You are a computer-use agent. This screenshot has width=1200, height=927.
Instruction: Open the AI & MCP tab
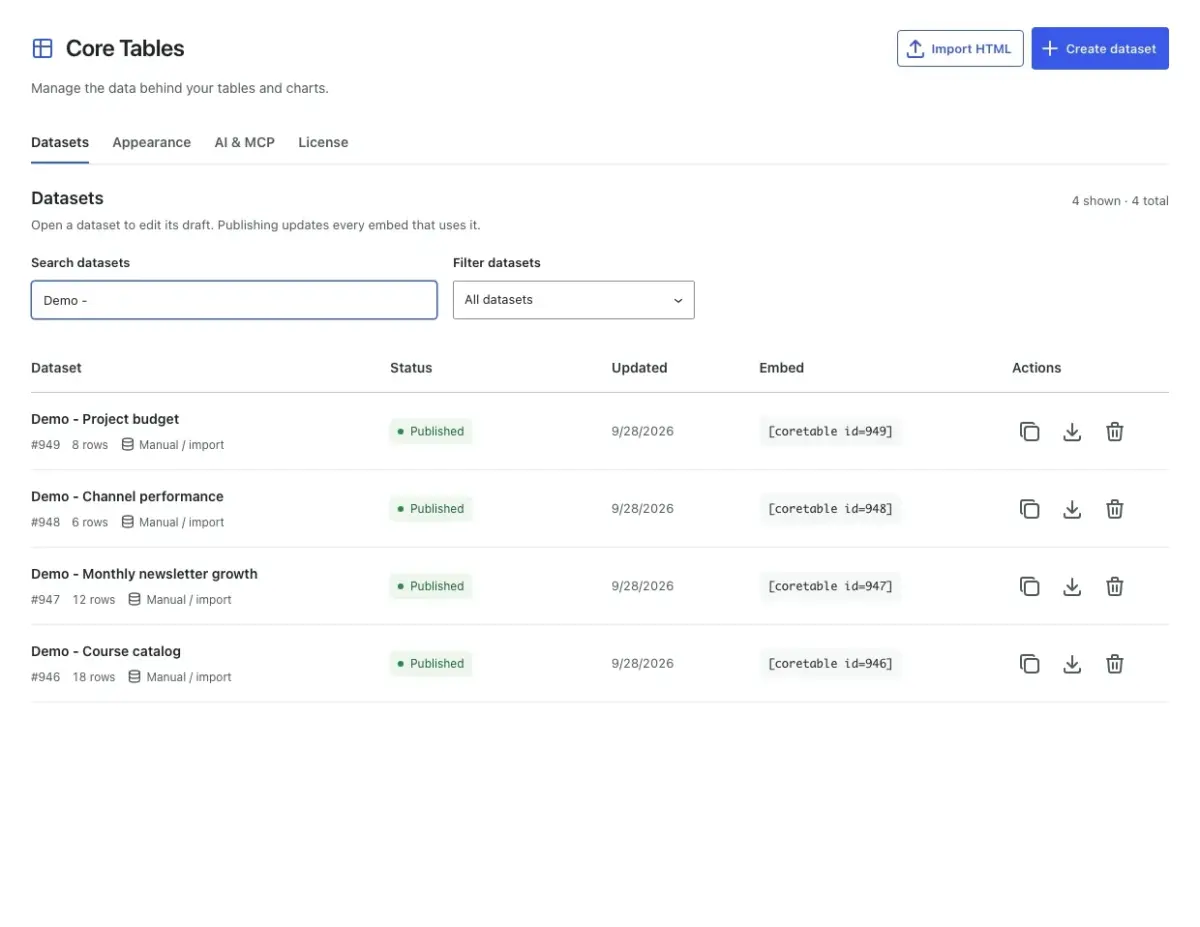tap(245, 142)
